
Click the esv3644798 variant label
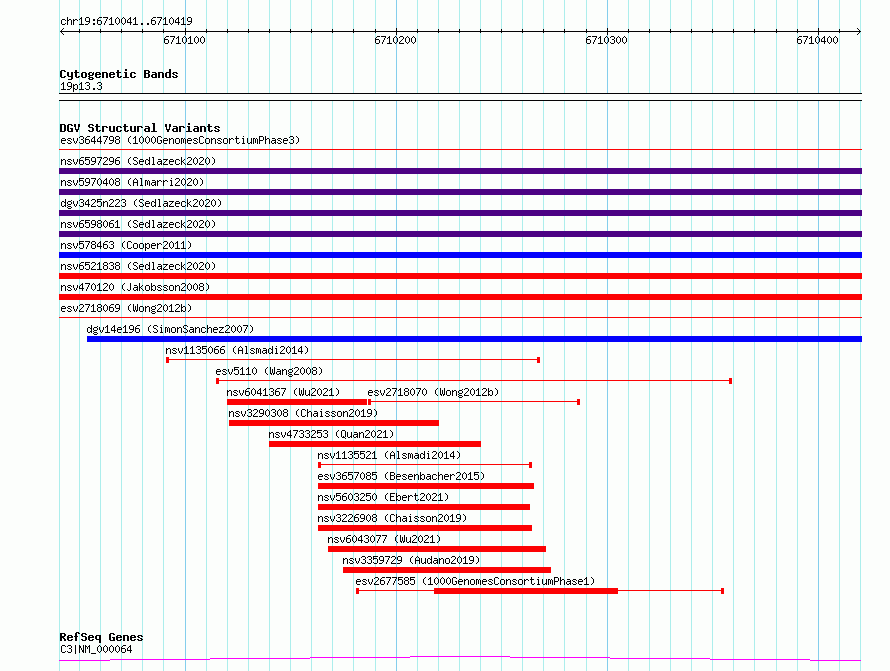tap(180, 140)
